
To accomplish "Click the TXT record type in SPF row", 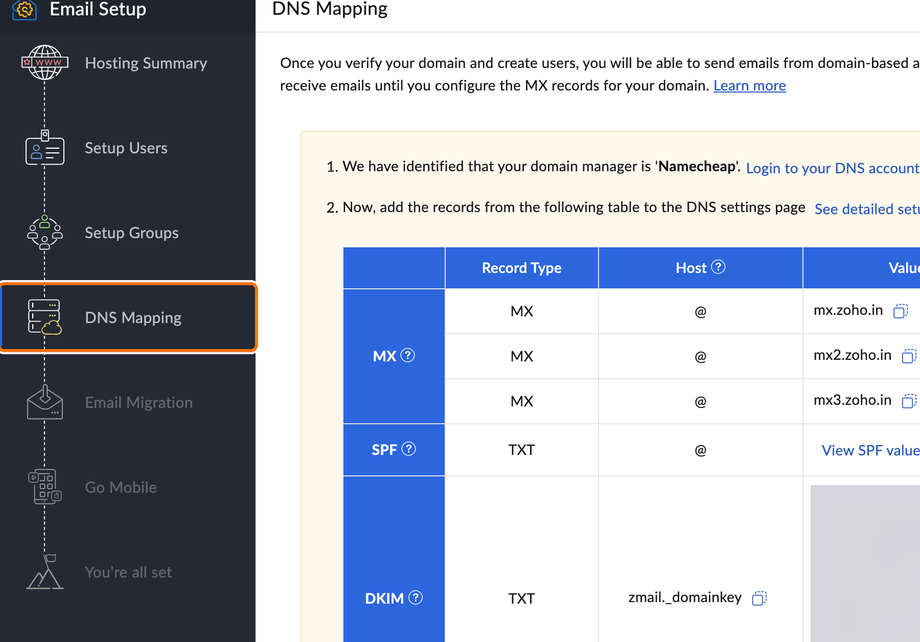I will (x=521, y=450).
